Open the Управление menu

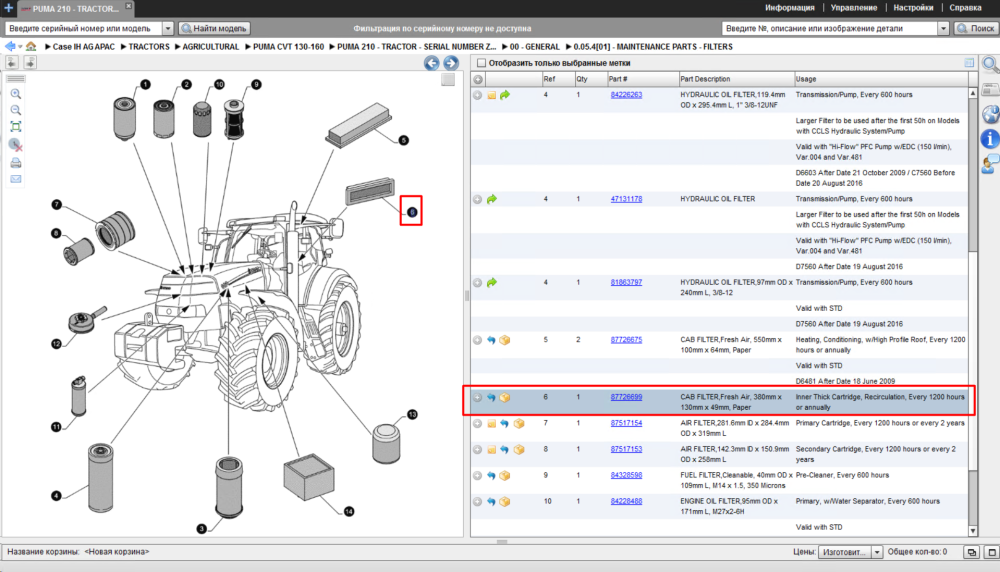coord(854,8)
